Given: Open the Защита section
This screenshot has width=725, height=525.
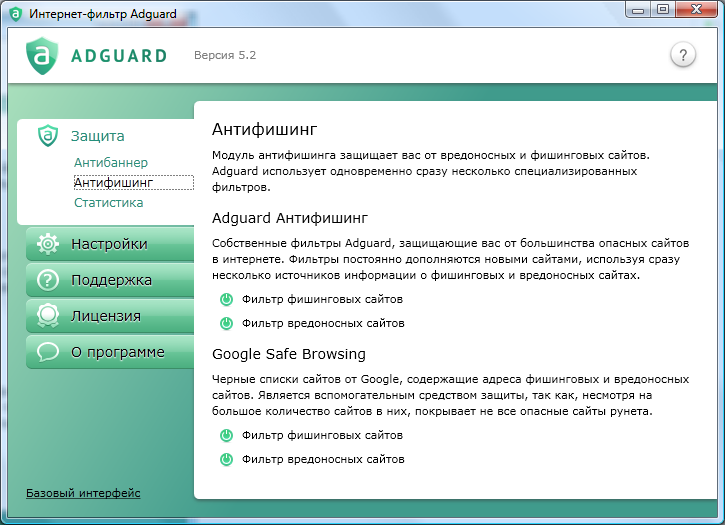Looking at the screenshot, I should pyautogui.click(x=98, y=136).
